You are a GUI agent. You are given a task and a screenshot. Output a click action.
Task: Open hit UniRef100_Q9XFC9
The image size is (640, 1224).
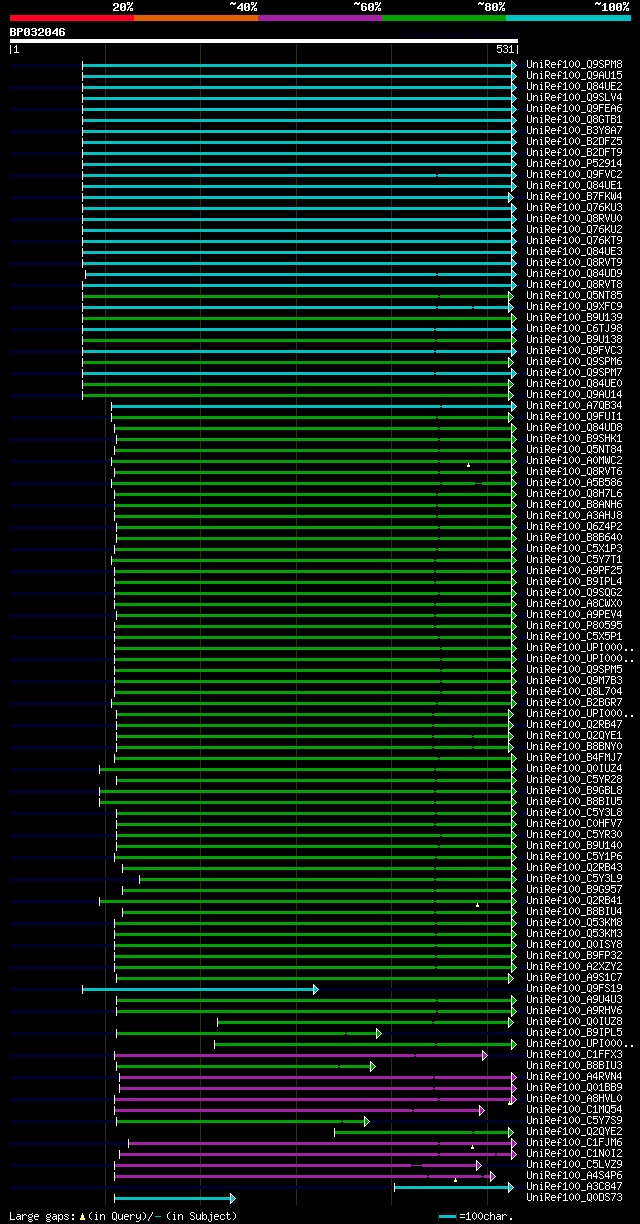coord(575,306)
